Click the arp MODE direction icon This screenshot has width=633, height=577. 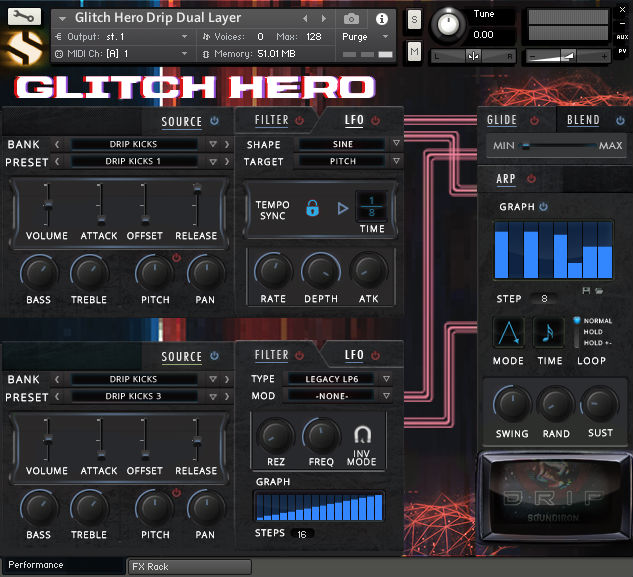(508, 333)
